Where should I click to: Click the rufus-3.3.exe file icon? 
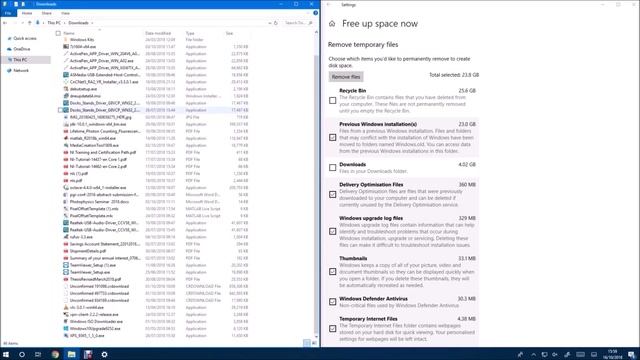click(x=66, y=237)
